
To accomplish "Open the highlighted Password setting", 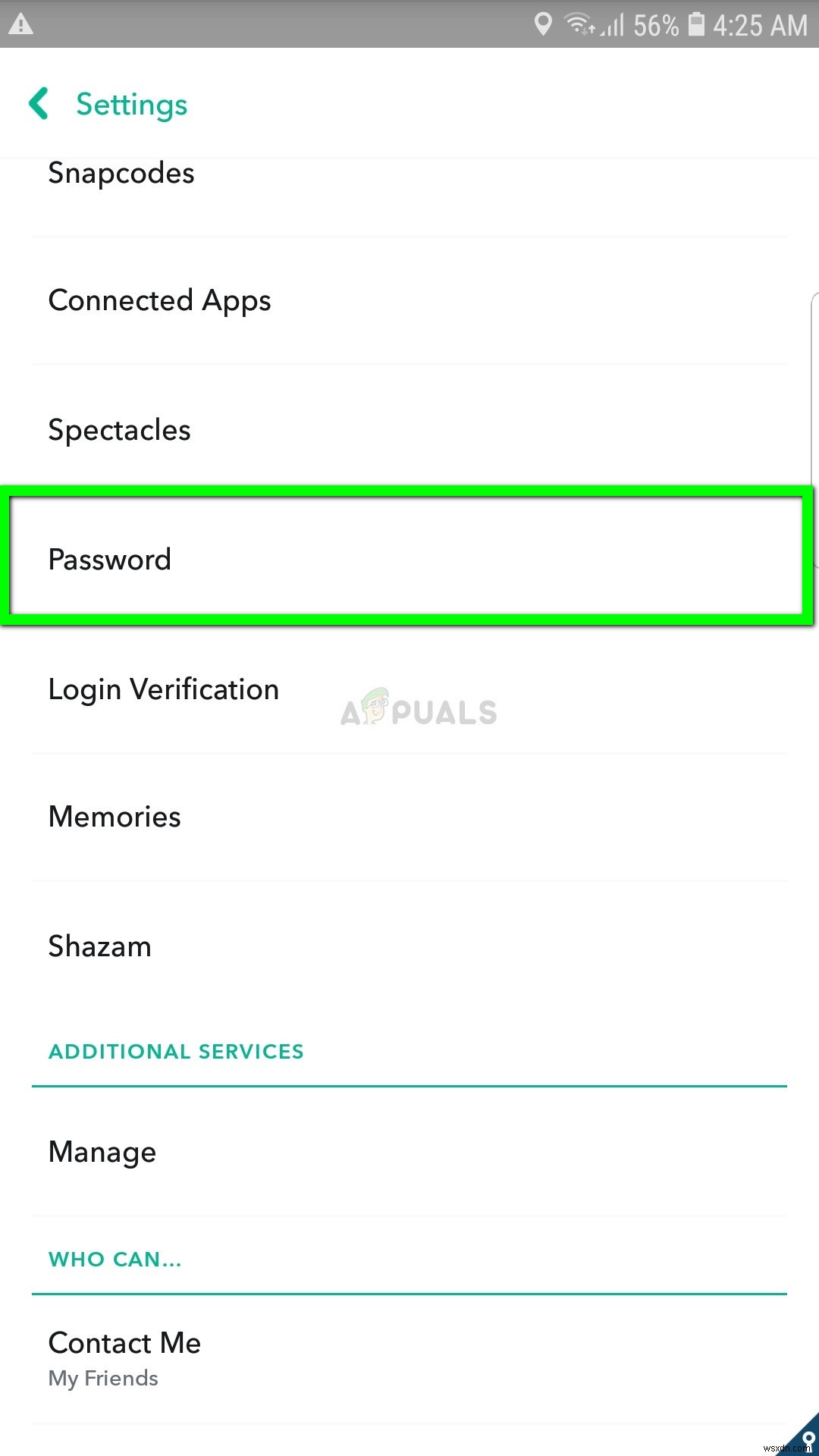I will click(110, 560).
